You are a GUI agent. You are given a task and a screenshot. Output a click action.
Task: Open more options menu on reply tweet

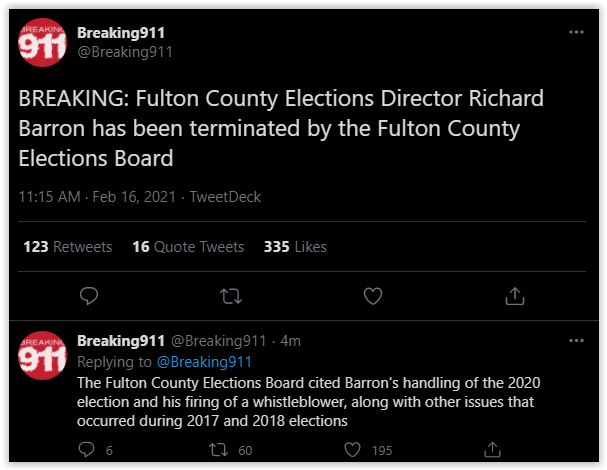point(576,341)
